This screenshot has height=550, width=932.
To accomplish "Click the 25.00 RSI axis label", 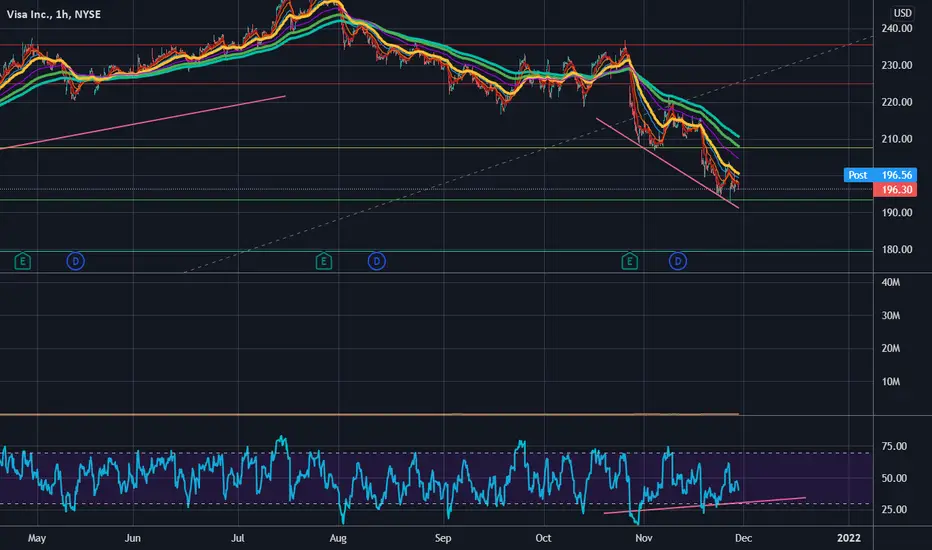I will point(894,510).
